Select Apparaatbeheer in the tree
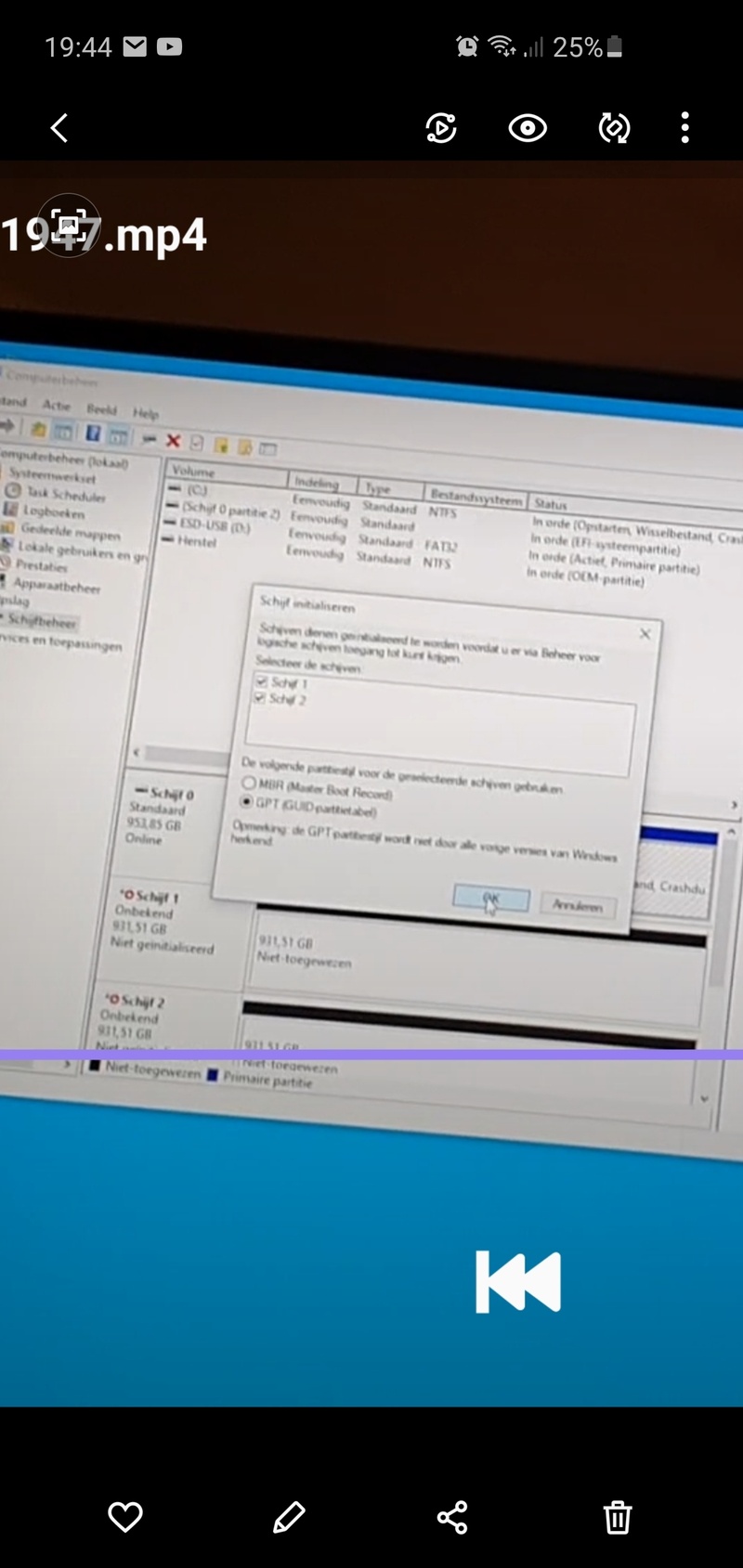 pos(57,586)
